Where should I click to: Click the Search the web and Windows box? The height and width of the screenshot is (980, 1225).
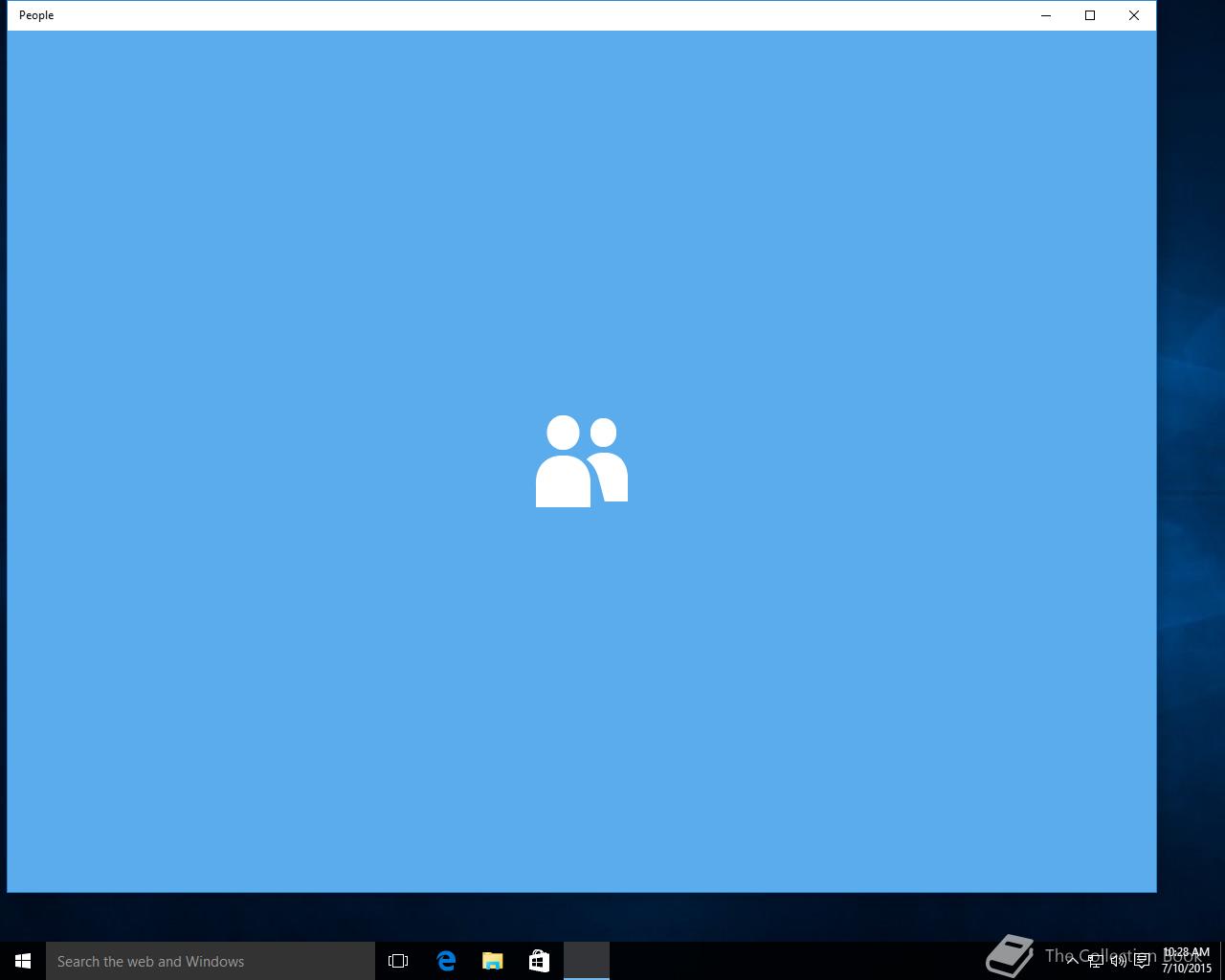[x=211, y=961]
